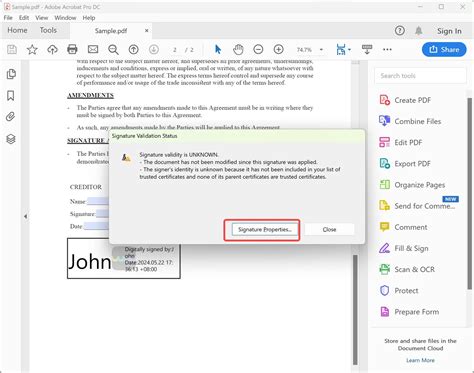Select the Sample.pdf document tab

click(111, 31)
